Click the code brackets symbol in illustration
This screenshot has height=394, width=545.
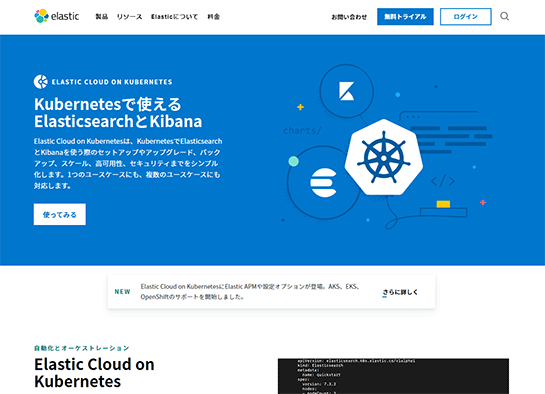(x=442, y=181)
